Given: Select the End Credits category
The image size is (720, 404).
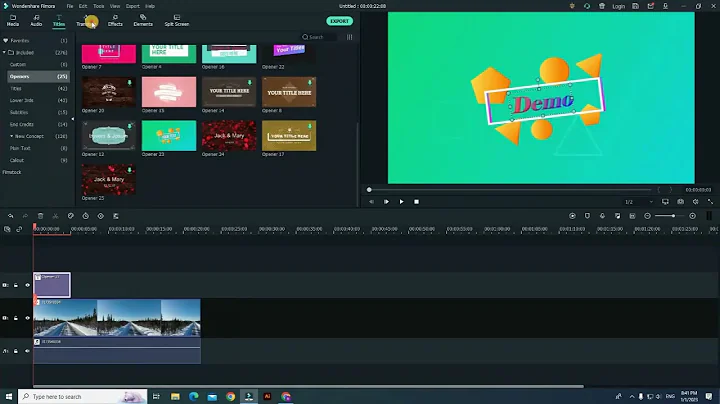Looking at the screenshot, I should click(38, 124).
